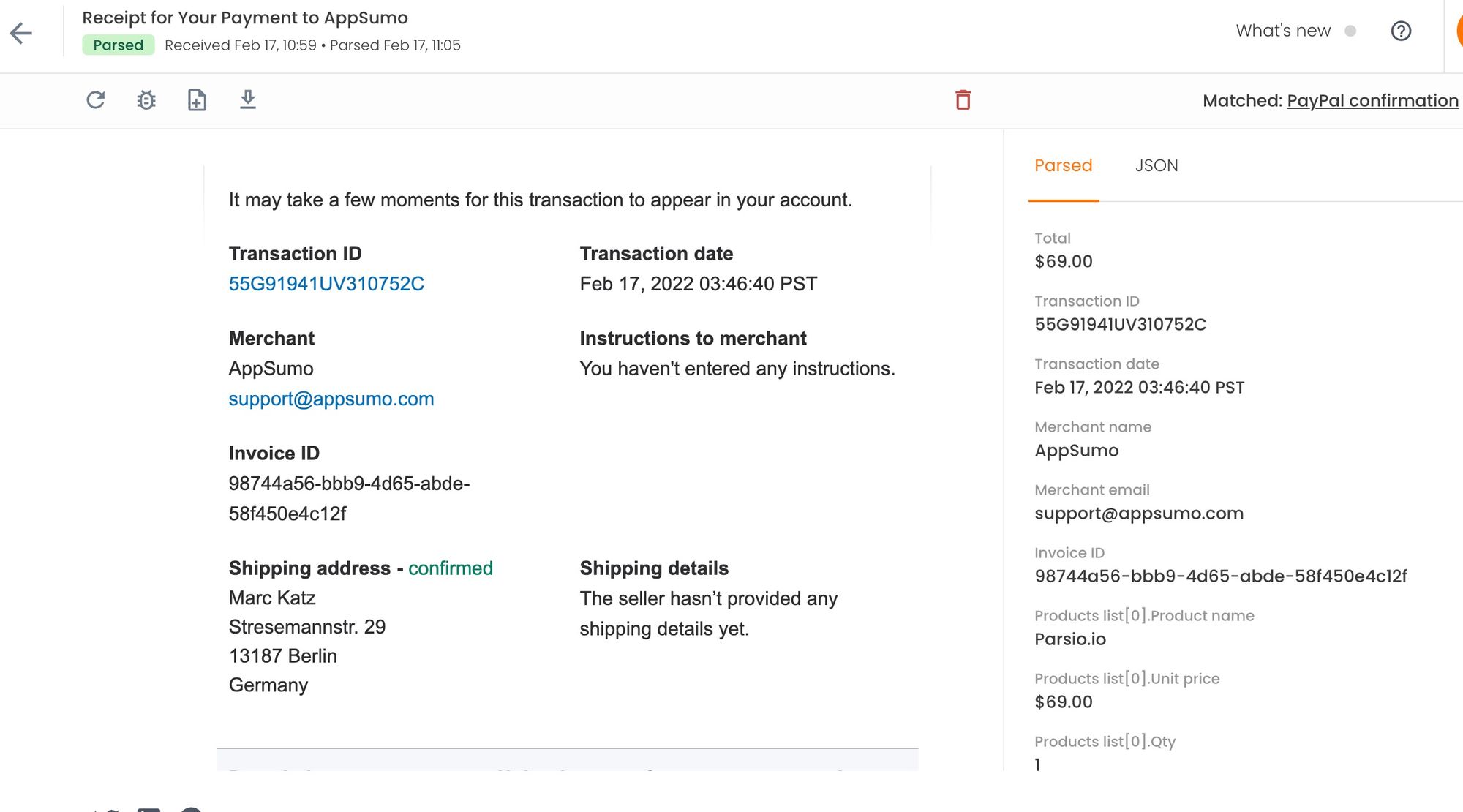1463x812 pixels.
Task: Click parsed Merchant email value
Action: 1138,514
